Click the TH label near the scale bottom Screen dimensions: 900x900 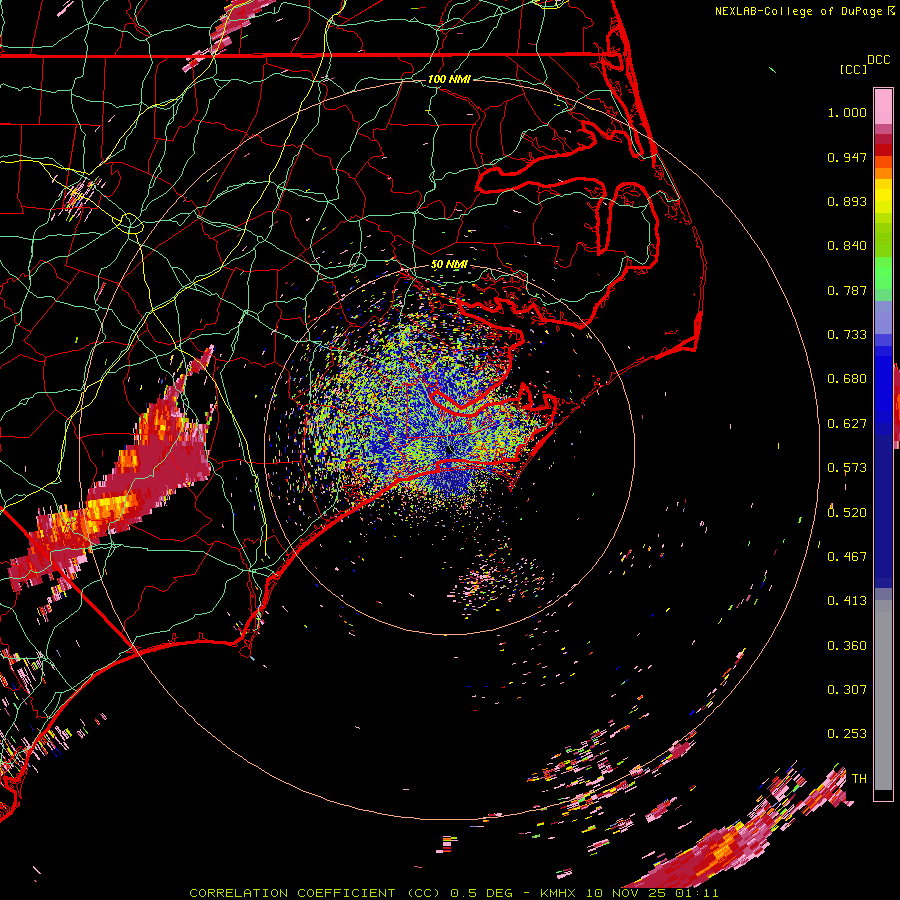859,779
